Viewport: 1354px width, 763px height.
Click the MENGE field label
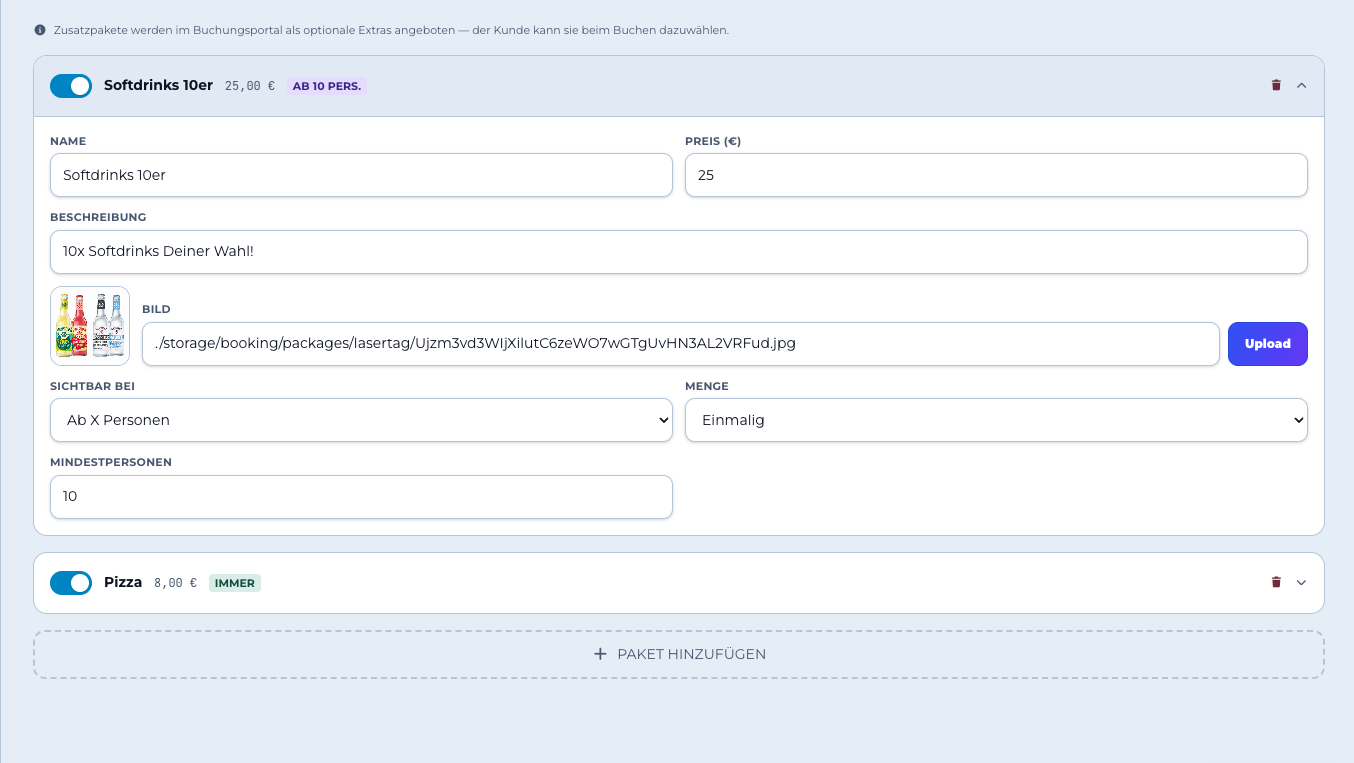point(707,386)
